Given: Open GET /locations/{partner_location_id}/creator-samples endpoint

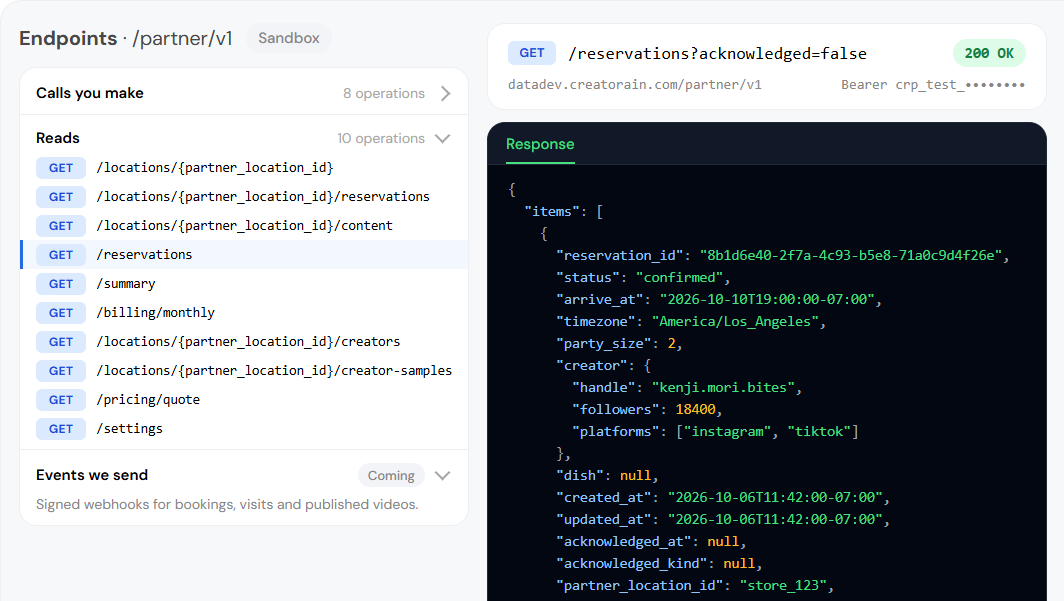Looking at the screenshot, I should [244, 371].
